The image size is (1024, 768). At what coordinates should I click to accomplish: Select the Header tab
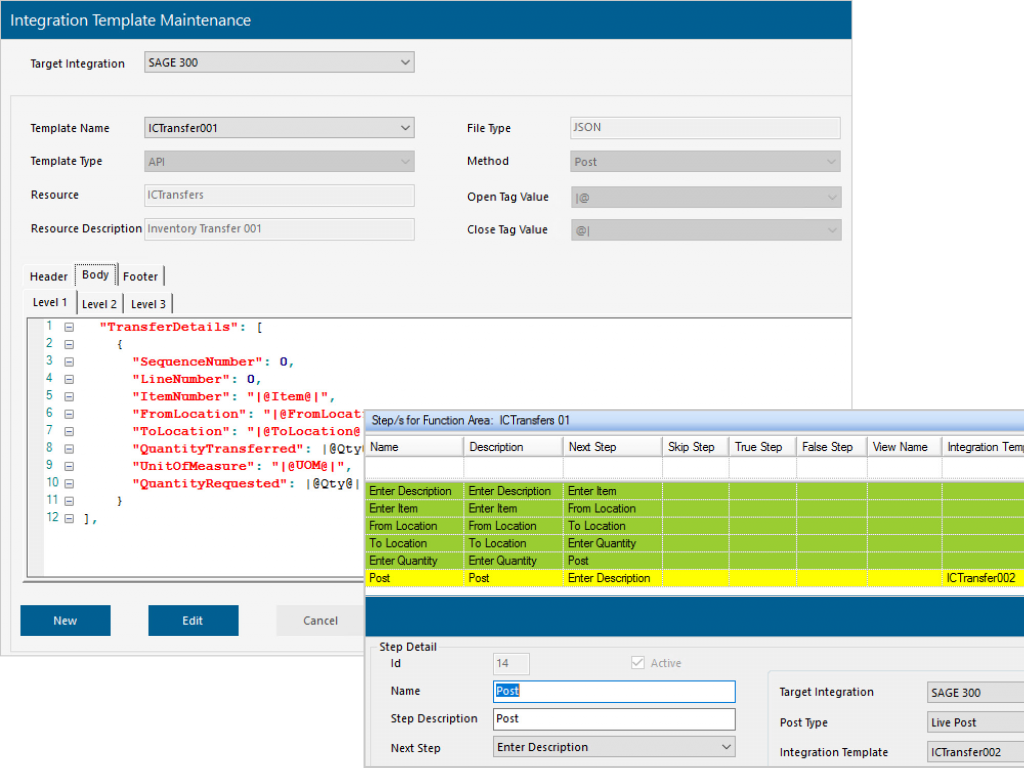point(48,275)
